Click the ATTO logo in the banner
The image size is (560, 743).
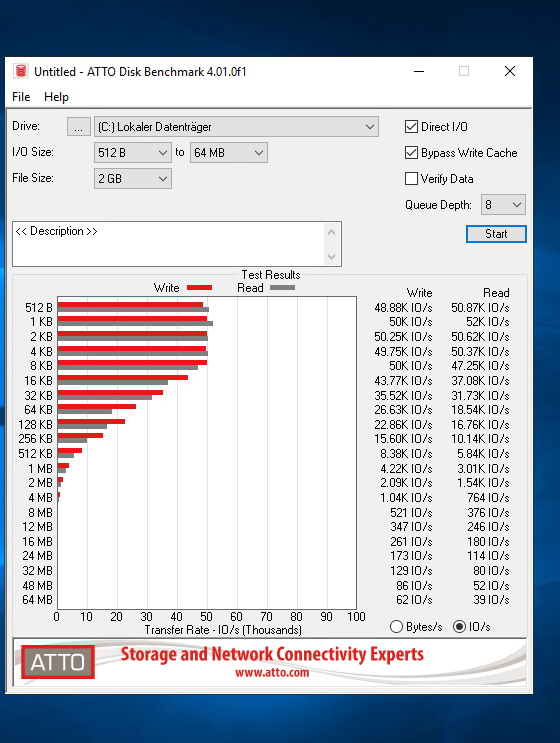[x=57, y=662]
